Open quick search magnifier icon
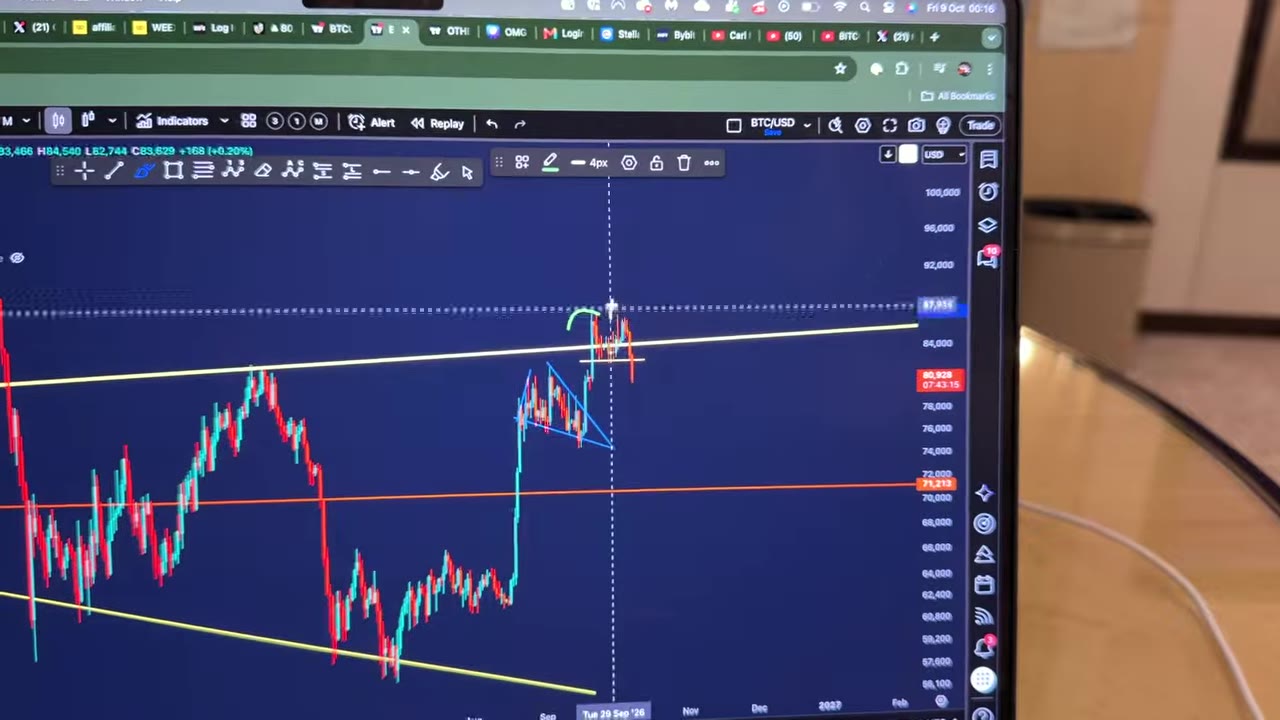 (x=835, y=125)
